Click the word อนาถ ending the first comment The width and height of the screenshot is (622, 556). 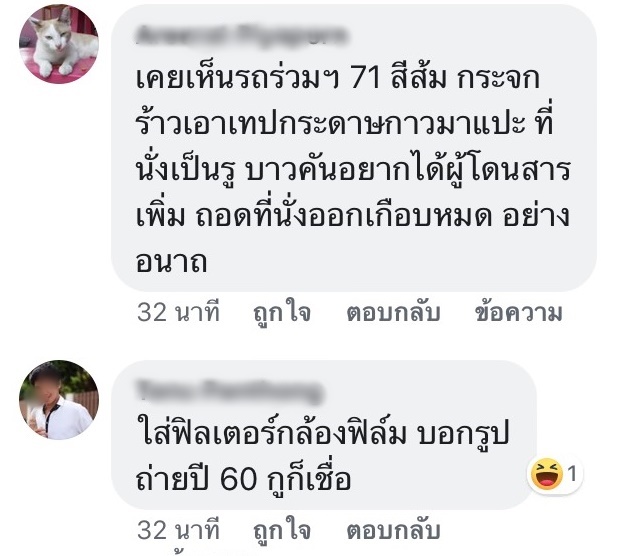(171, 263)
